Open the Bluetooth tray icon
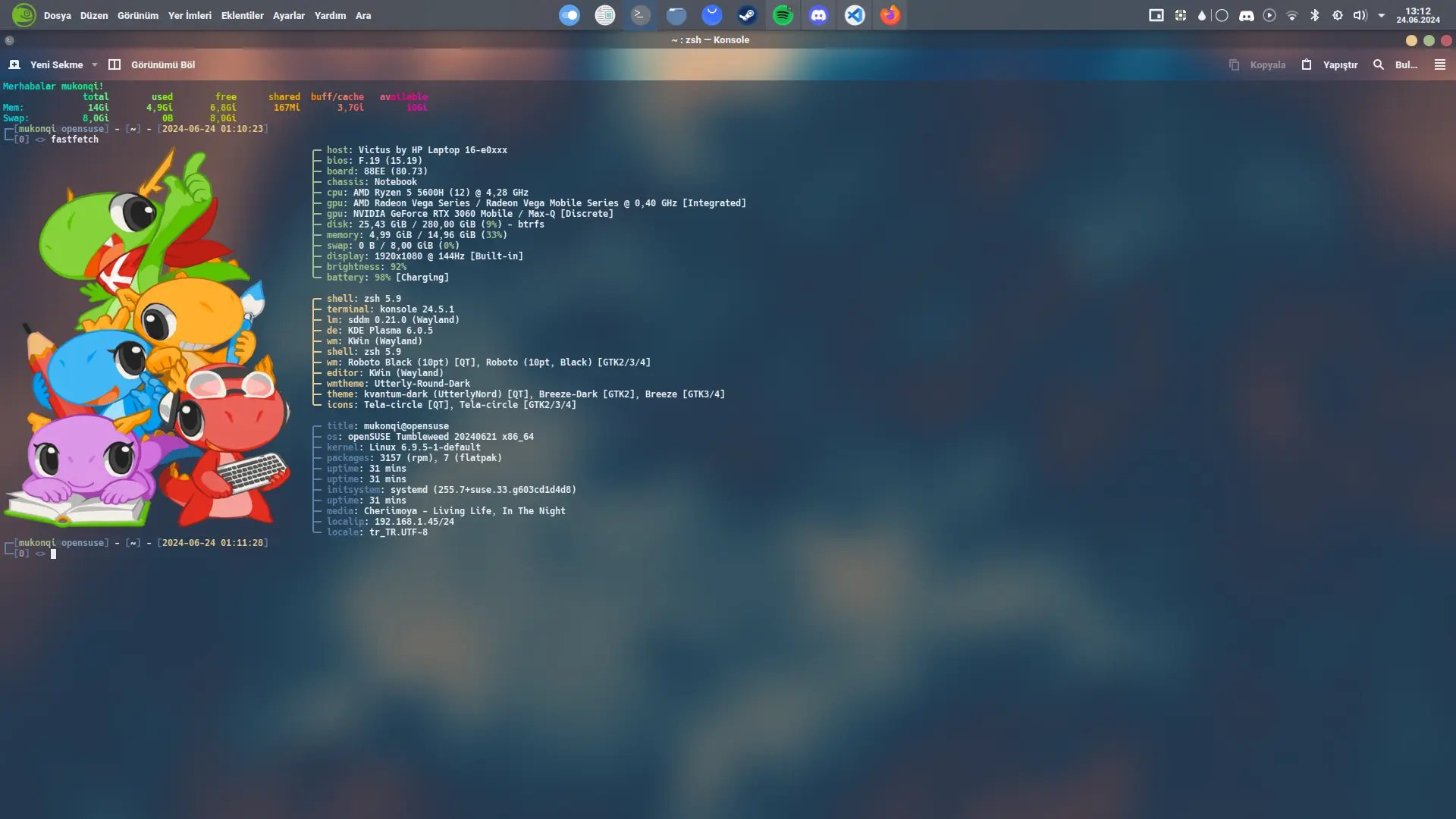This screenshot has width=1456, height=819. [x=1315, y=15]
